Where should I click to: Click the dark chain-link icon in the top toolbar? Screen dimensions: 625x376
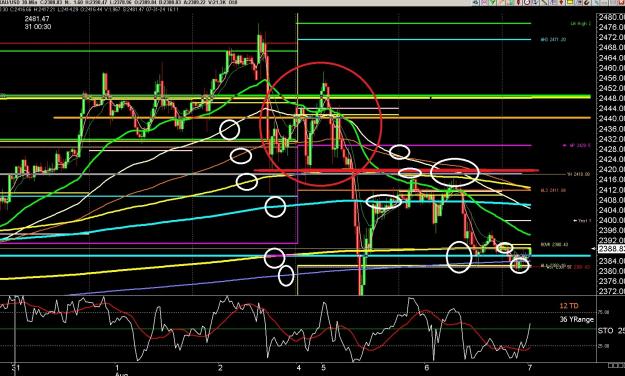(x=586, y=2)
